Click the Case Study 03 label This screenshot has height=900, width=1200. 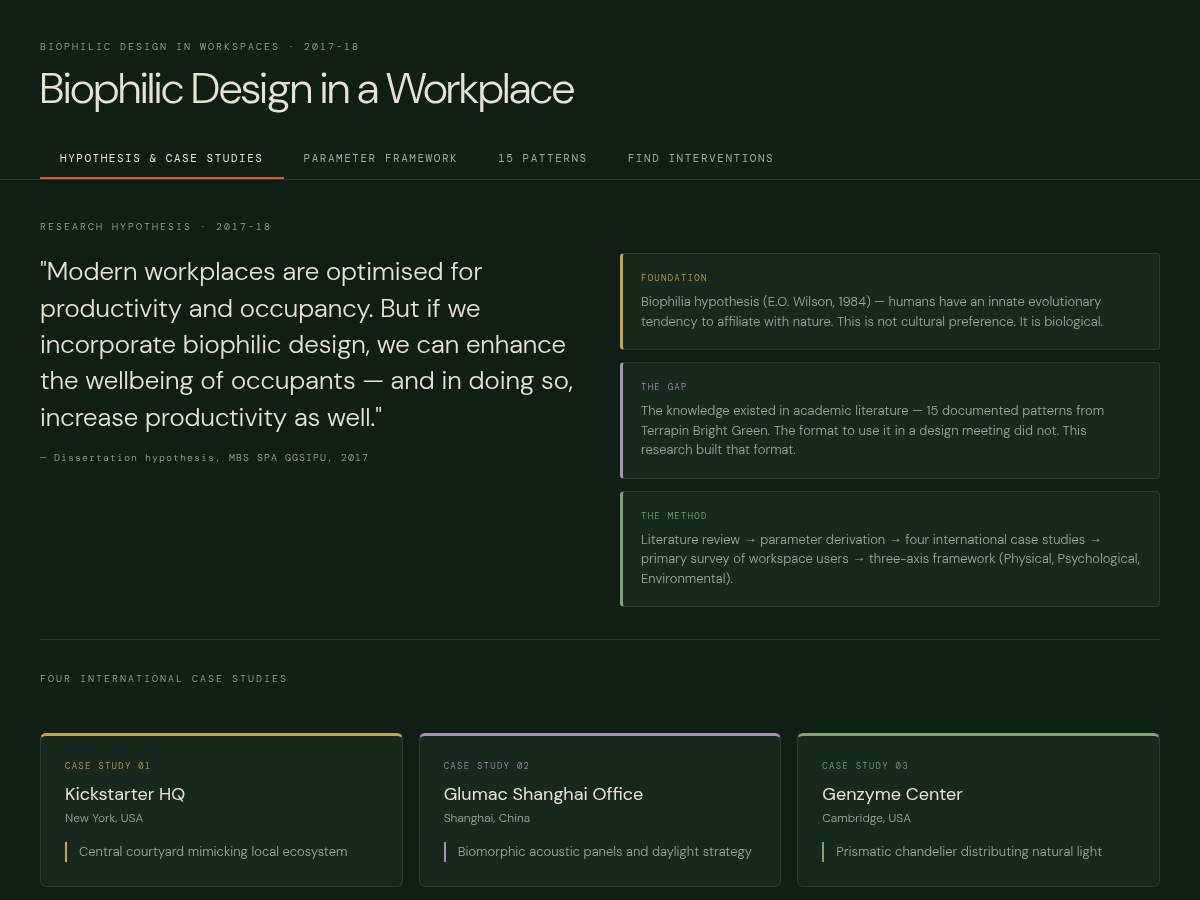point(865,766)
